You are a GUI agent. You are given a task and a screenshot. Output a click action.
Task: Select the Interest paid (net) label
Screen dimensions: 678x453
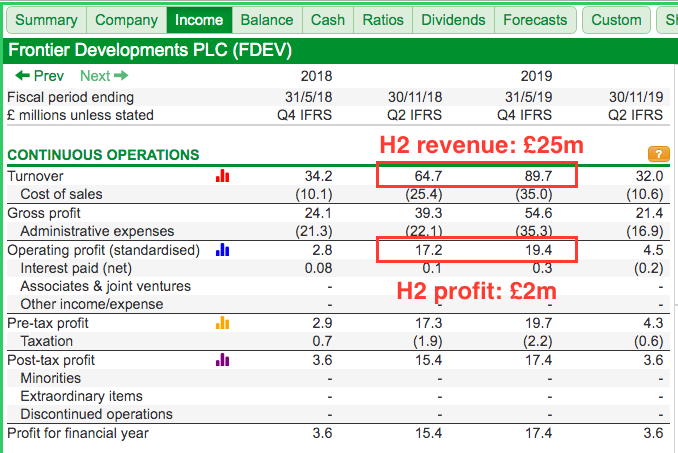point(76,268)
